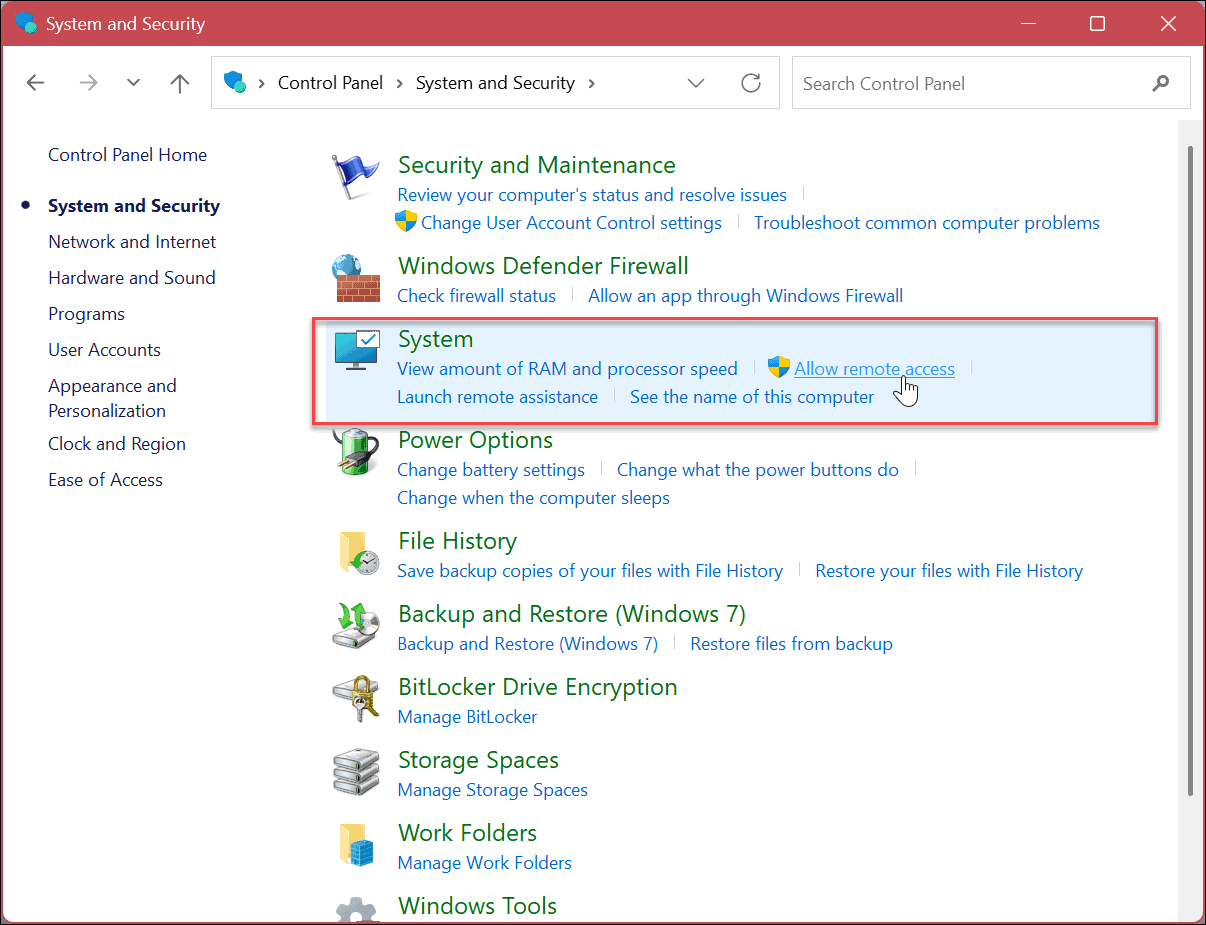Viewport: 1206px width, 925px height.
Task: Select Network and Internet in sidebar
Action: point(132,242)
